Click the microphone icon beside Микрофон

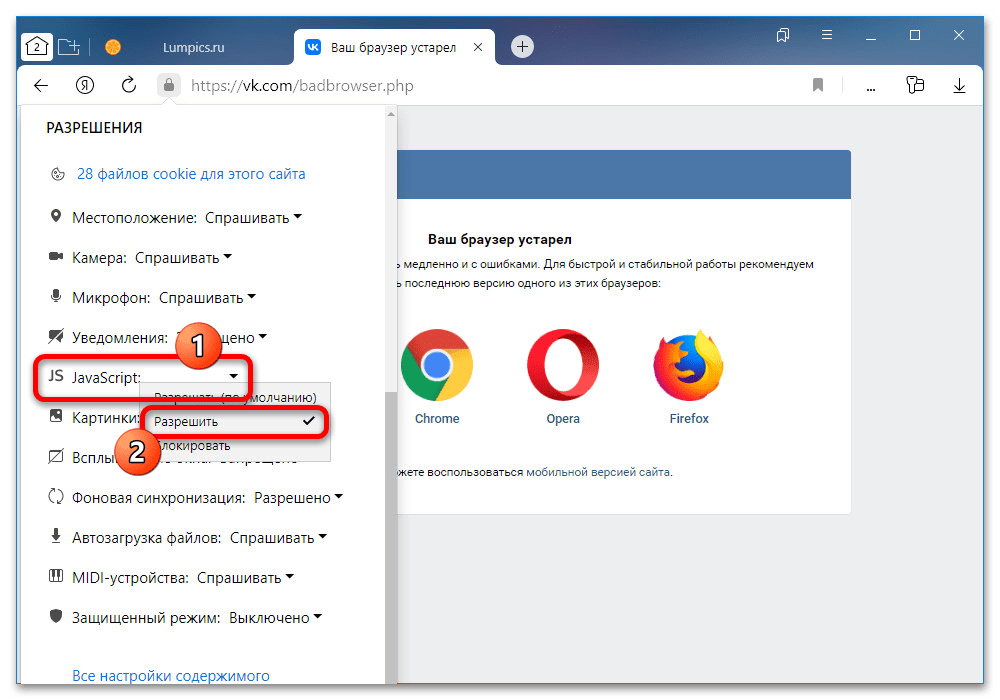(56, 296)
